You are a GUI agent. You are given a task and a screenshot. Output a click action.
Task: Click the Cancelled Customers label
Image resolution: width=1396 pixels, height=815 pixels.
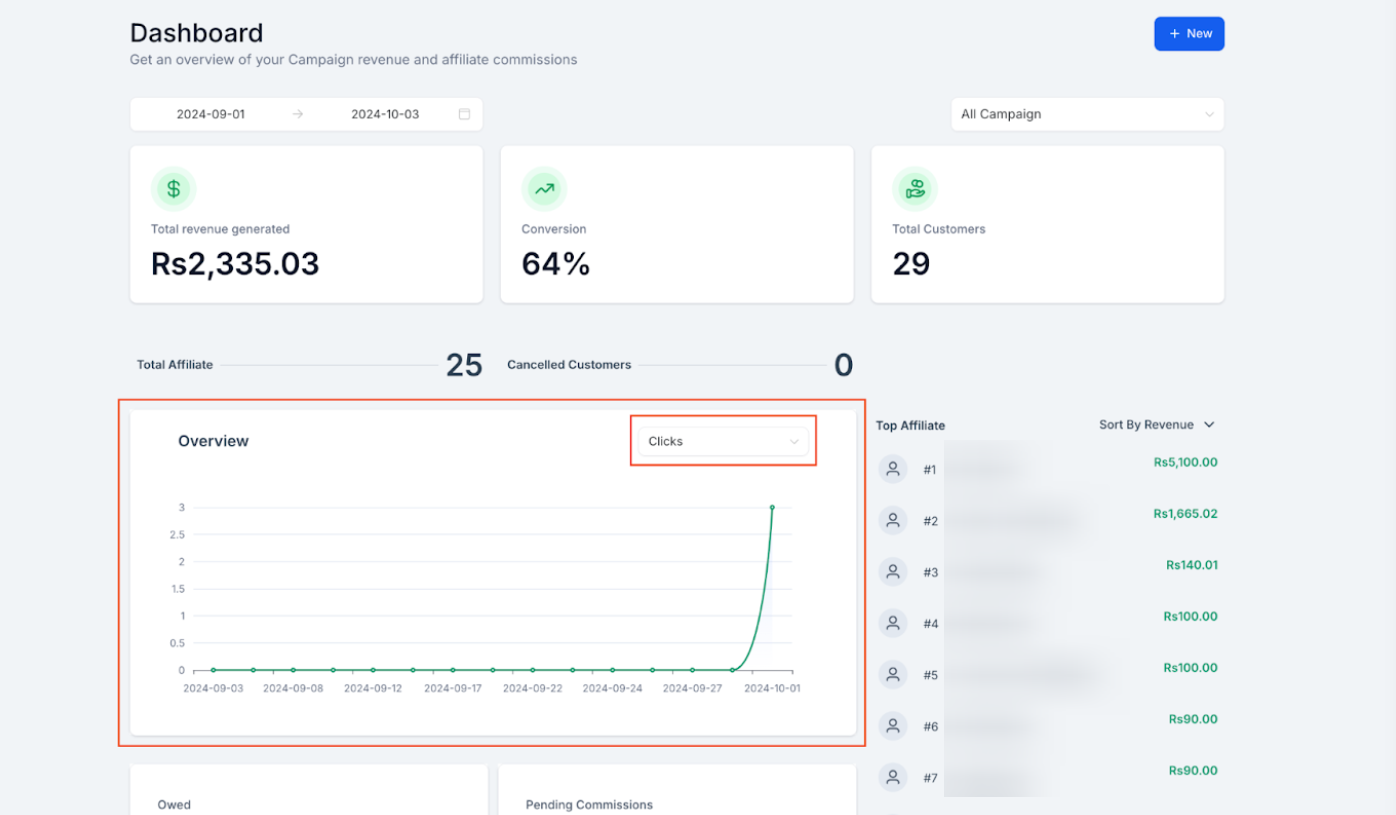[x=569, y=365]
